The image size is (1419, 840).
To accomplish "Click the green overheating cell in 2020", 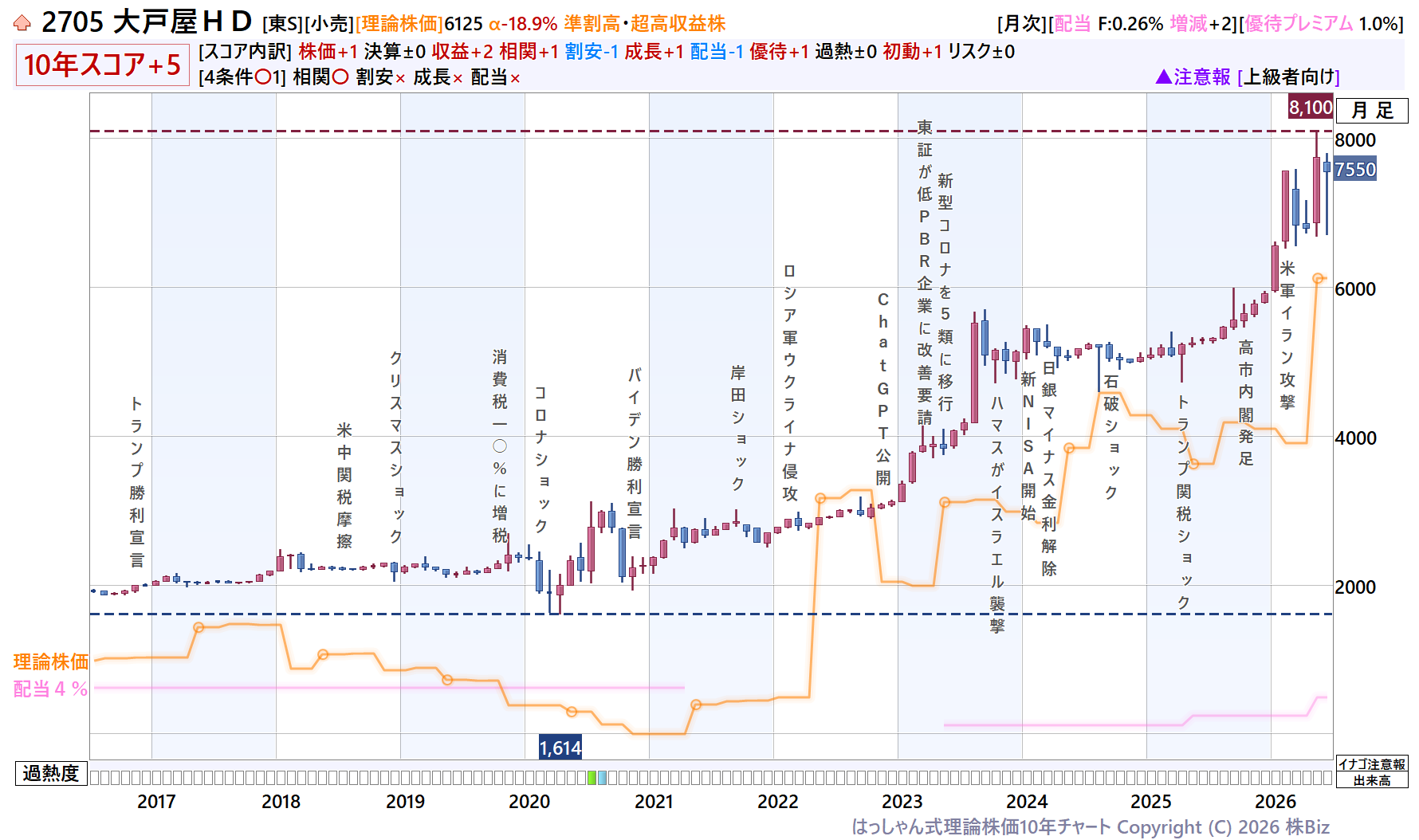I will click(592, 778).
